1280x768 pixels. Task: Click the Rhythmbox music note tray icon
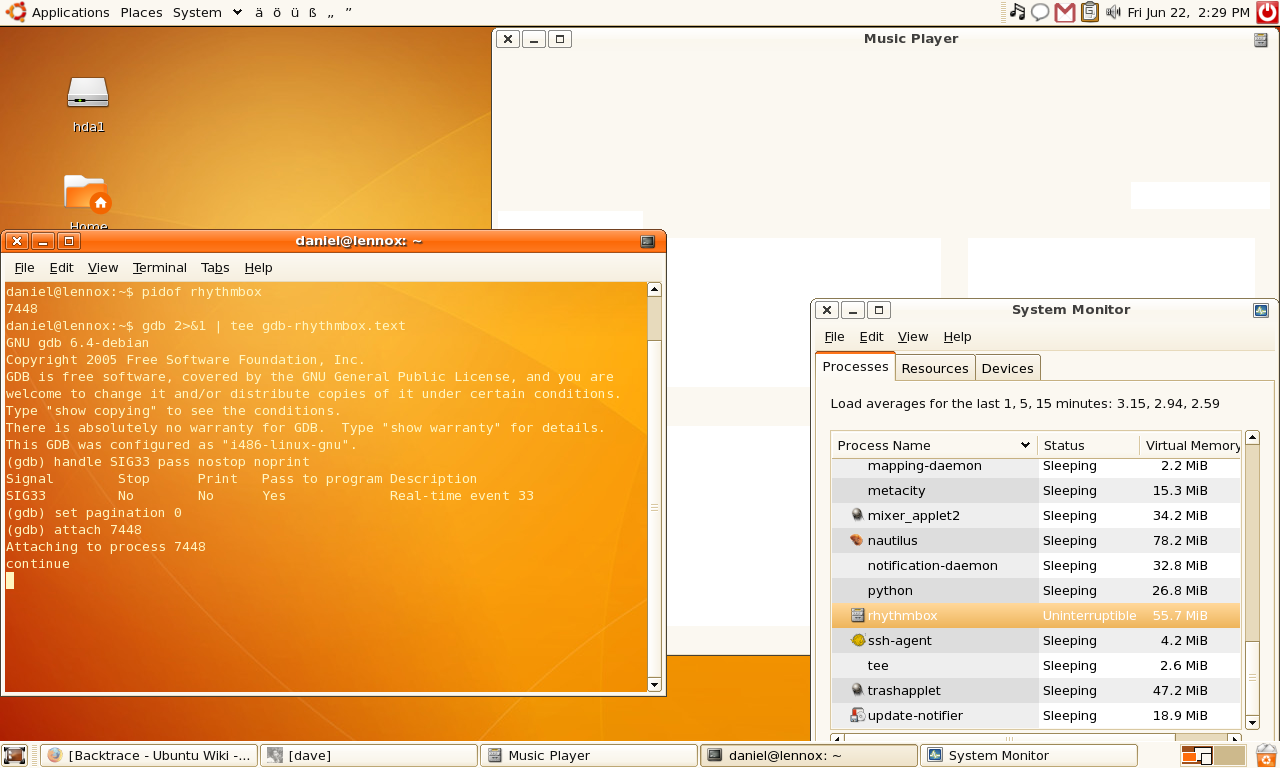(x=1017, y=12)
